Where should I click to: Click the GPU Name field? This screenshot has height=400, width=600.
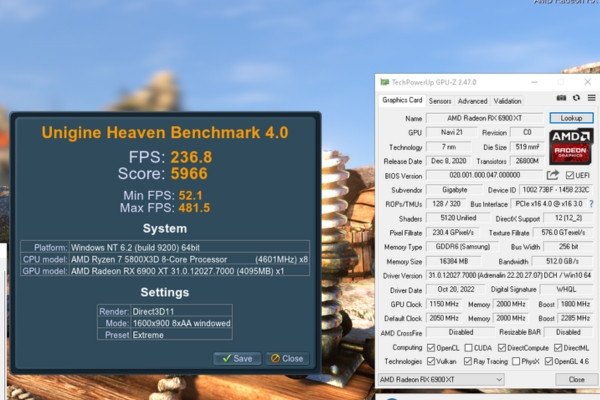pyautogui.click(x=484, y=118)
